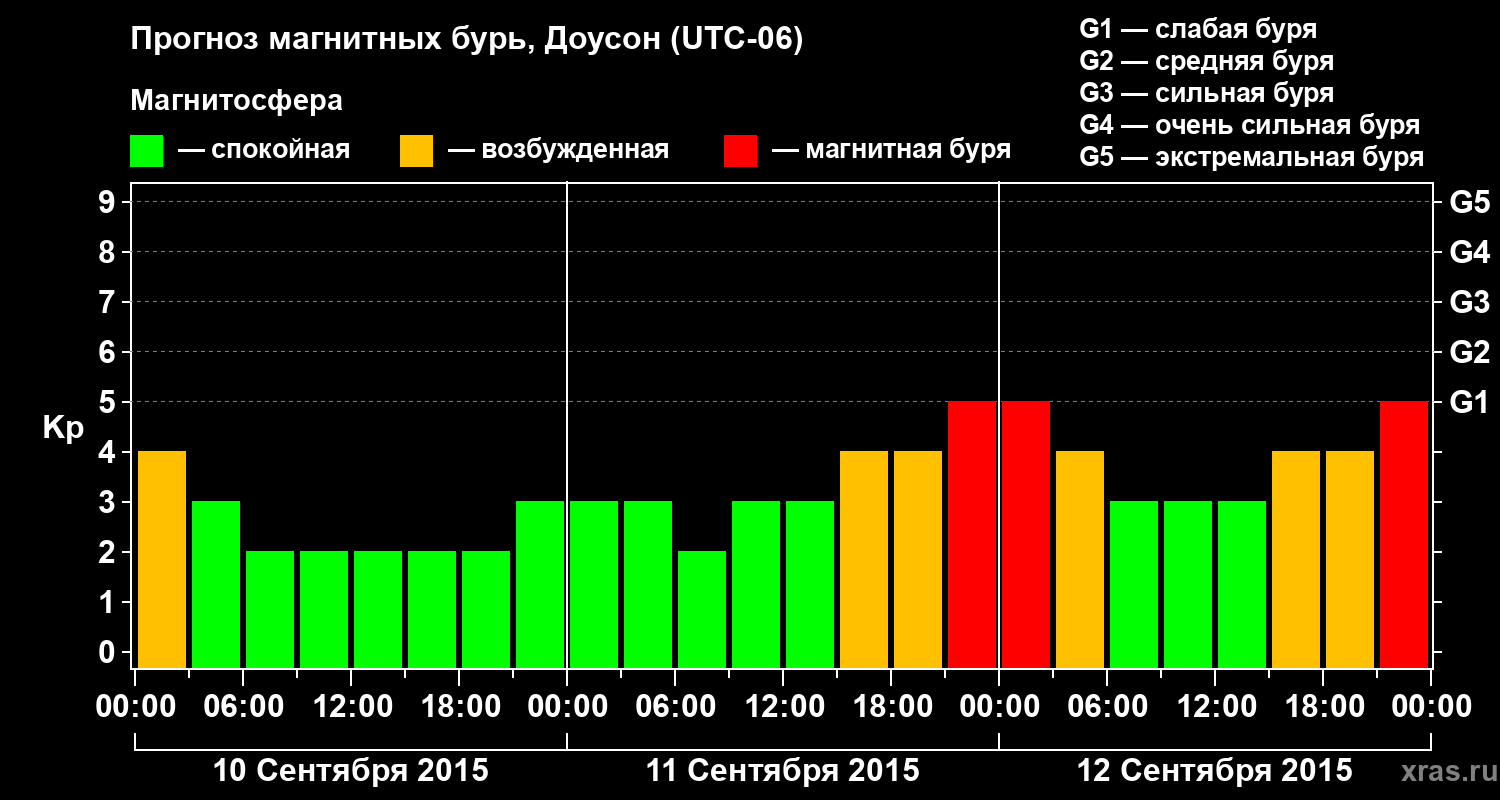
Task: Select the first orange bar on 10 Сентября
Action: coord(162,560)
